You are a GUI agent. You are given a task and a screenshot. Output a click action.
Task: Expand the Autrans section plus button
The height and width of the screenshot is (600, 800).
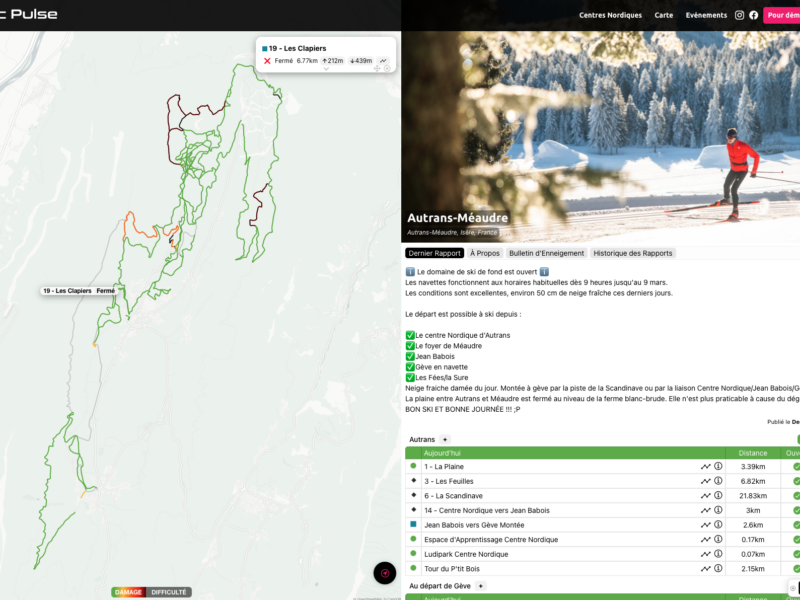click(445, 439)
